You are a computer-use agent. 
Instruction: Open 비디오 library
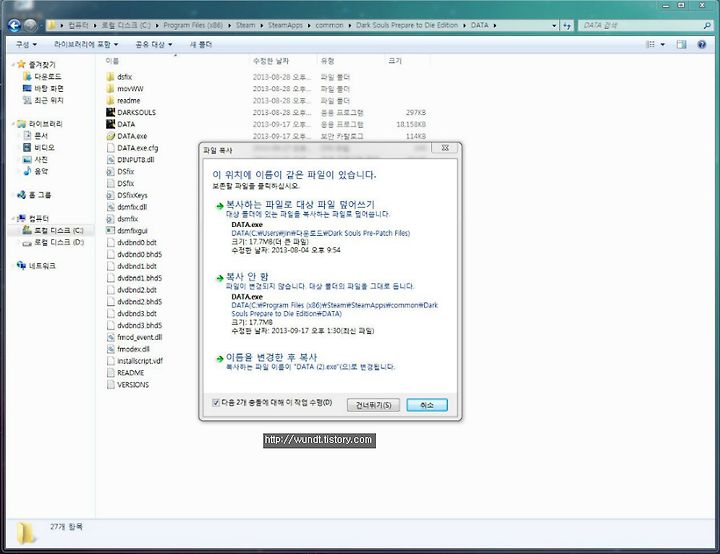click(44, 147)
